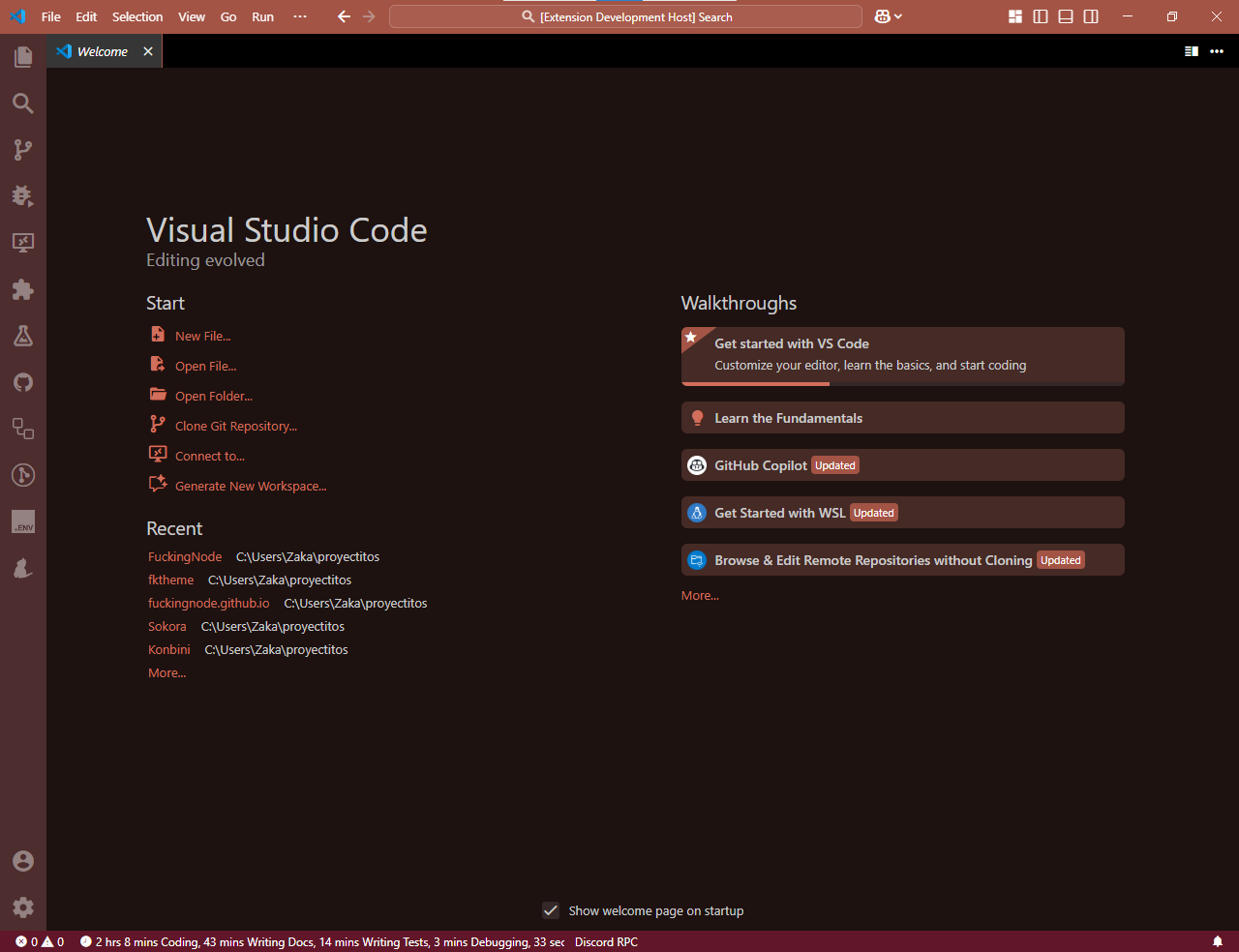Open recent folder Konbini

[x=168, y=650]
